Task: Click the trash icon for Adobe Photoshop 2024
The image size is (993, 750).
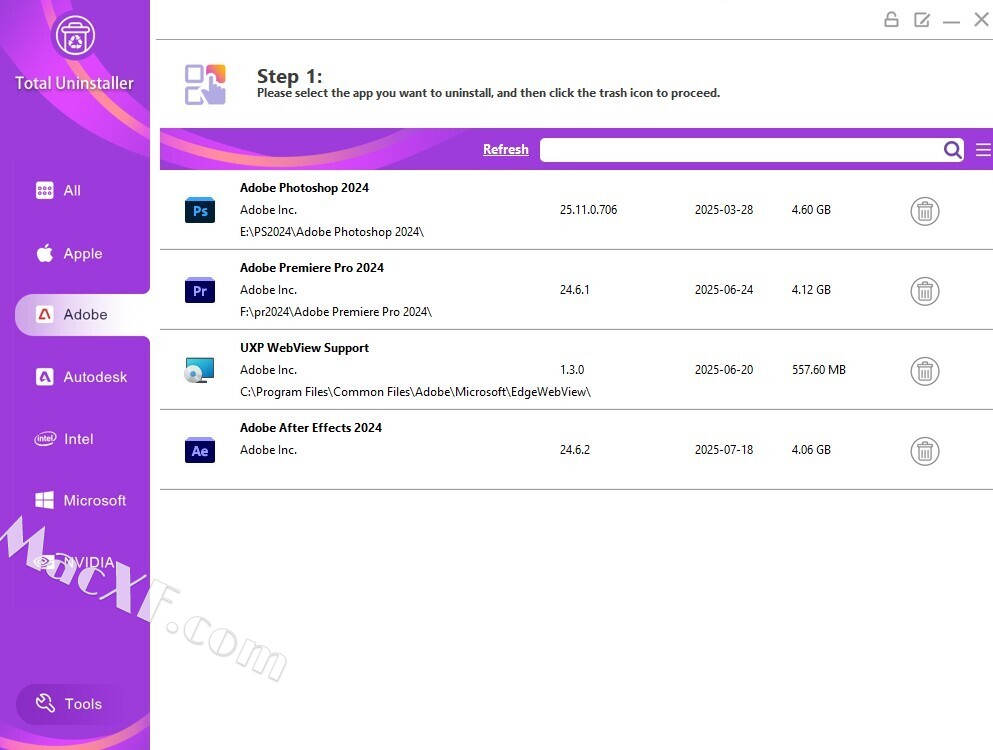Action: (925, 211)
